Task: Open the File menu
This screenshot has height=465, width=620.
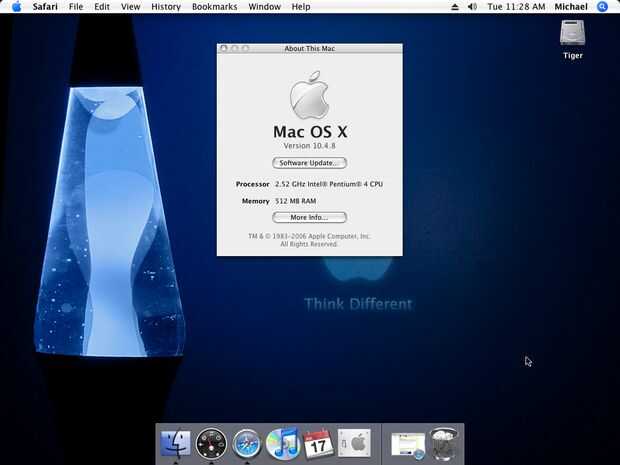Action: pos(76,7)
